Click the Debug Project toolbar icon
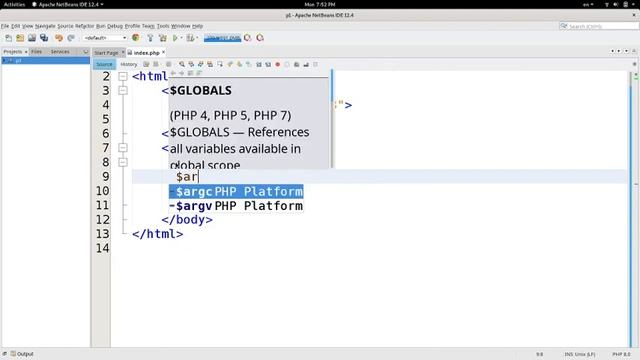The image size is (640, 360). click(x=190, y=38)
